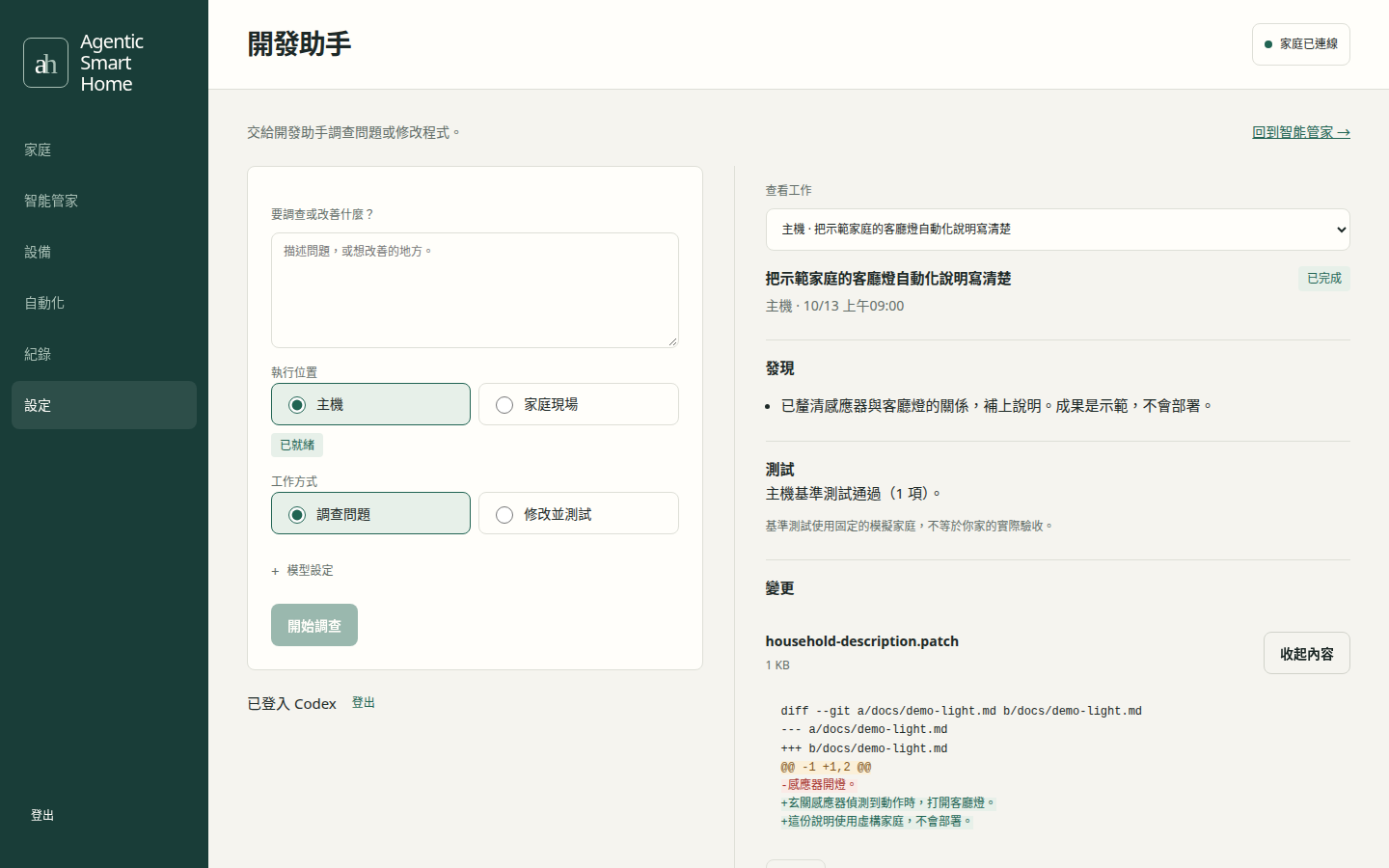Click the 'ah' app logo icon
1389x868 pixels.
45,63
